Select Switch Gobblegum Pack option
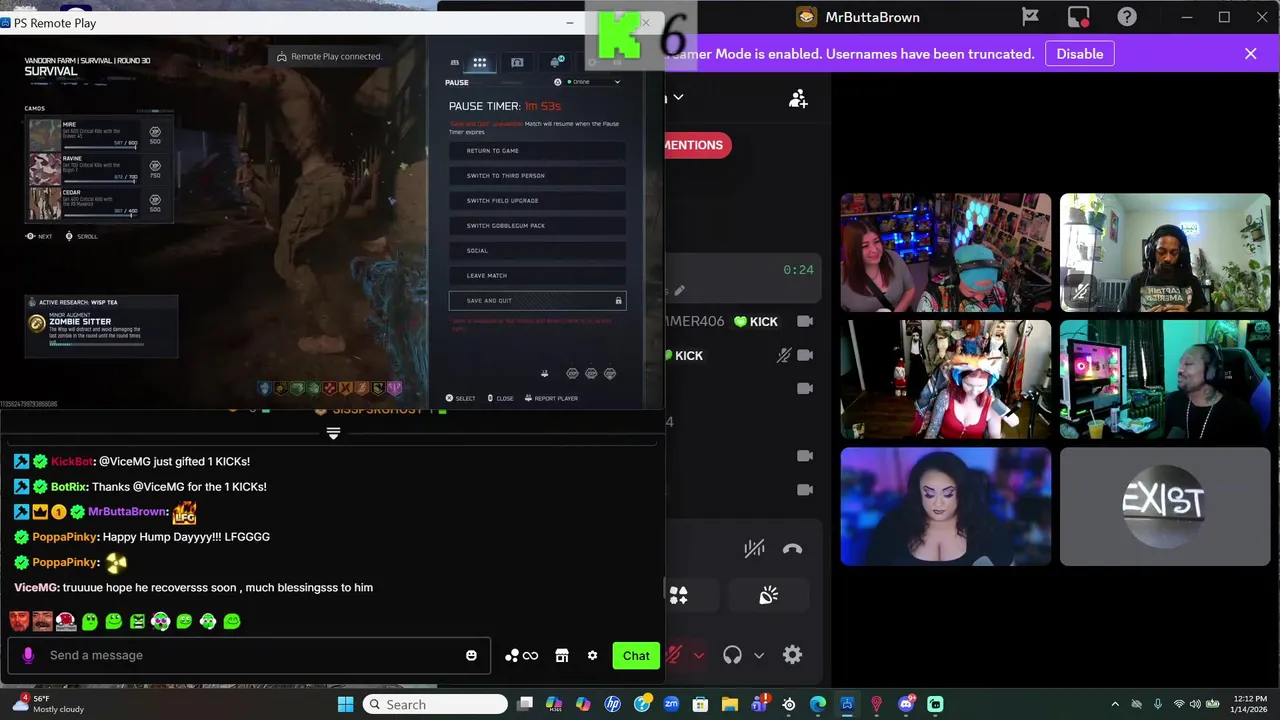1280x720 pixels. pyautogui.click(x=537, y=226)
